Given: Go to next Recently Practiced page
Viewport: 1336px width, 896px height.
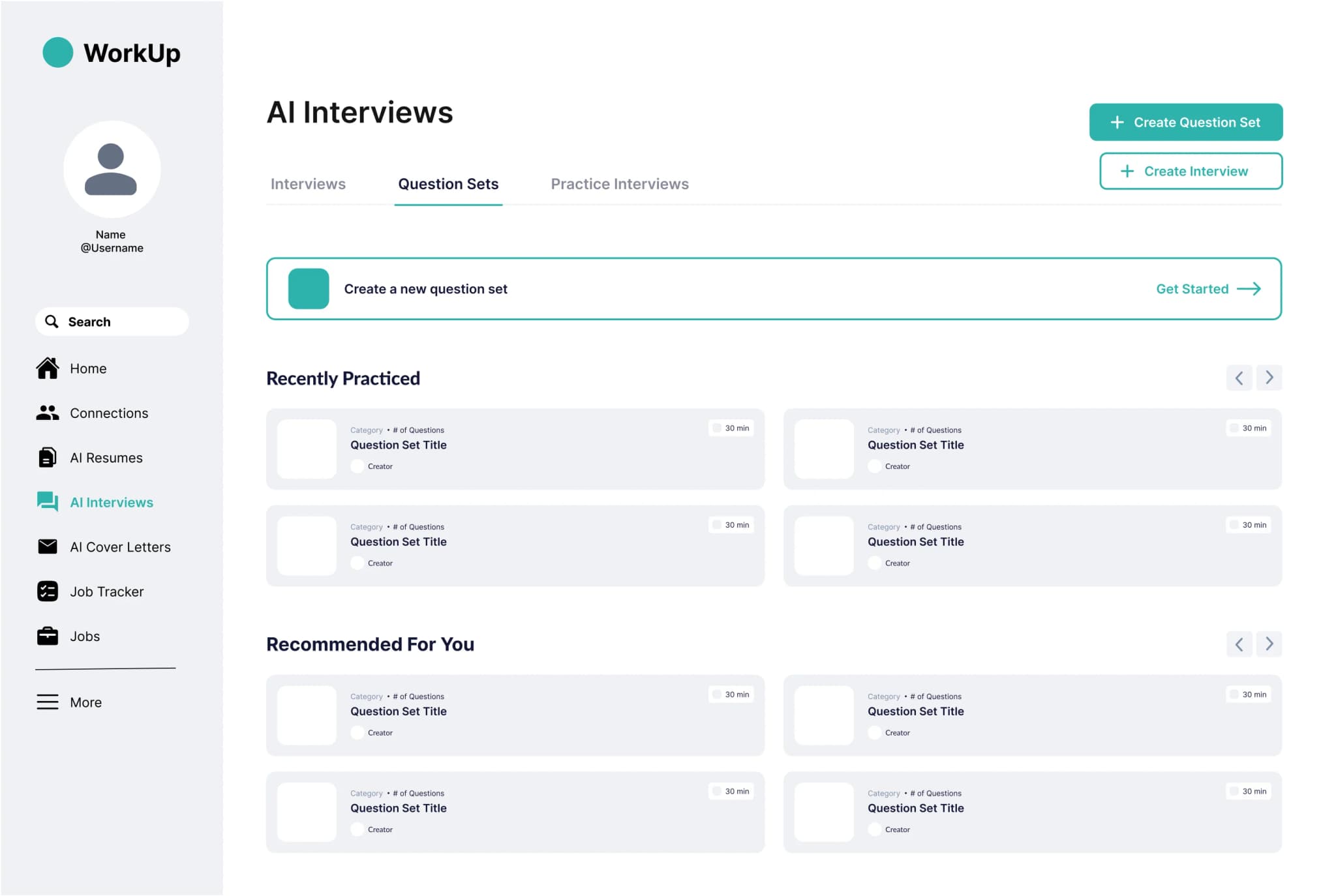Looking at the screenshot, I should click(x=1269, y=378).
